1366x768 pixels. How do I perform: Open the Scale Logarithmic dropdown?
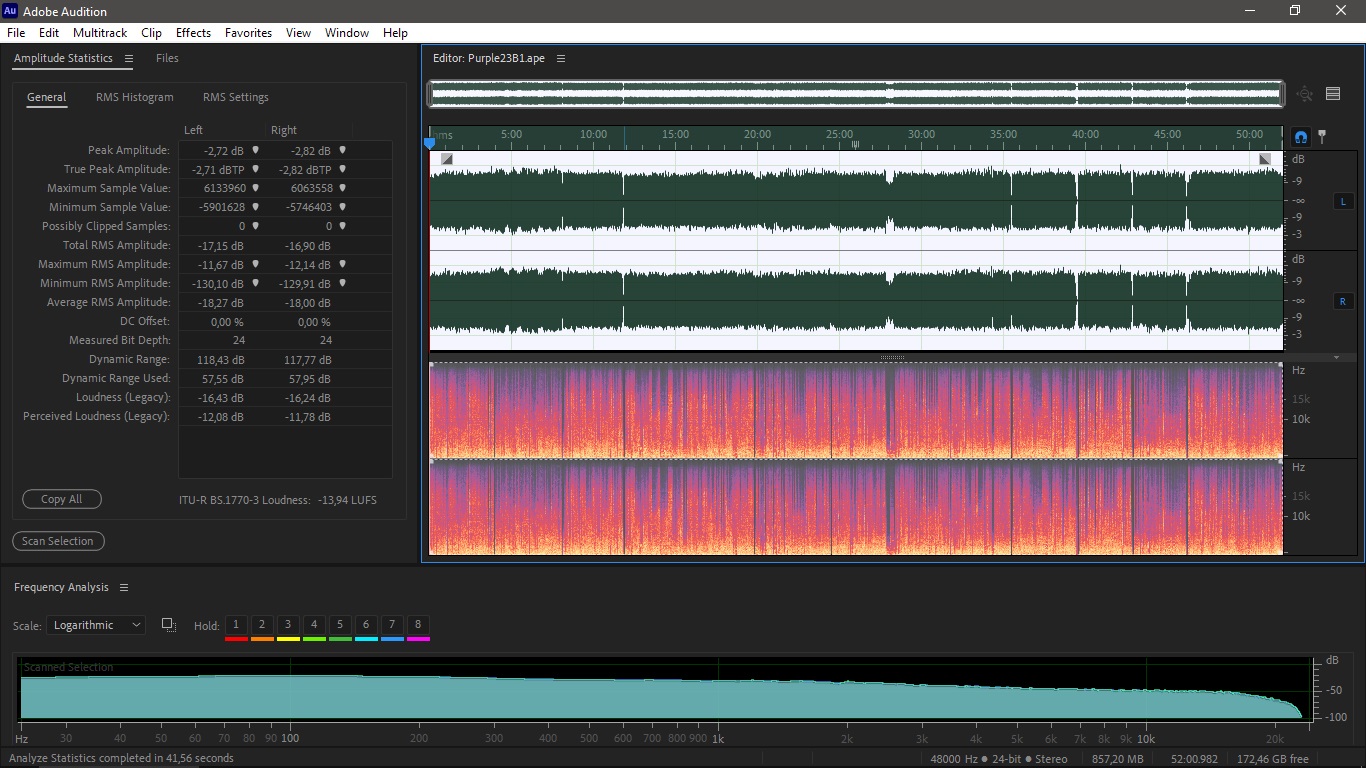[x=96, y=625]
